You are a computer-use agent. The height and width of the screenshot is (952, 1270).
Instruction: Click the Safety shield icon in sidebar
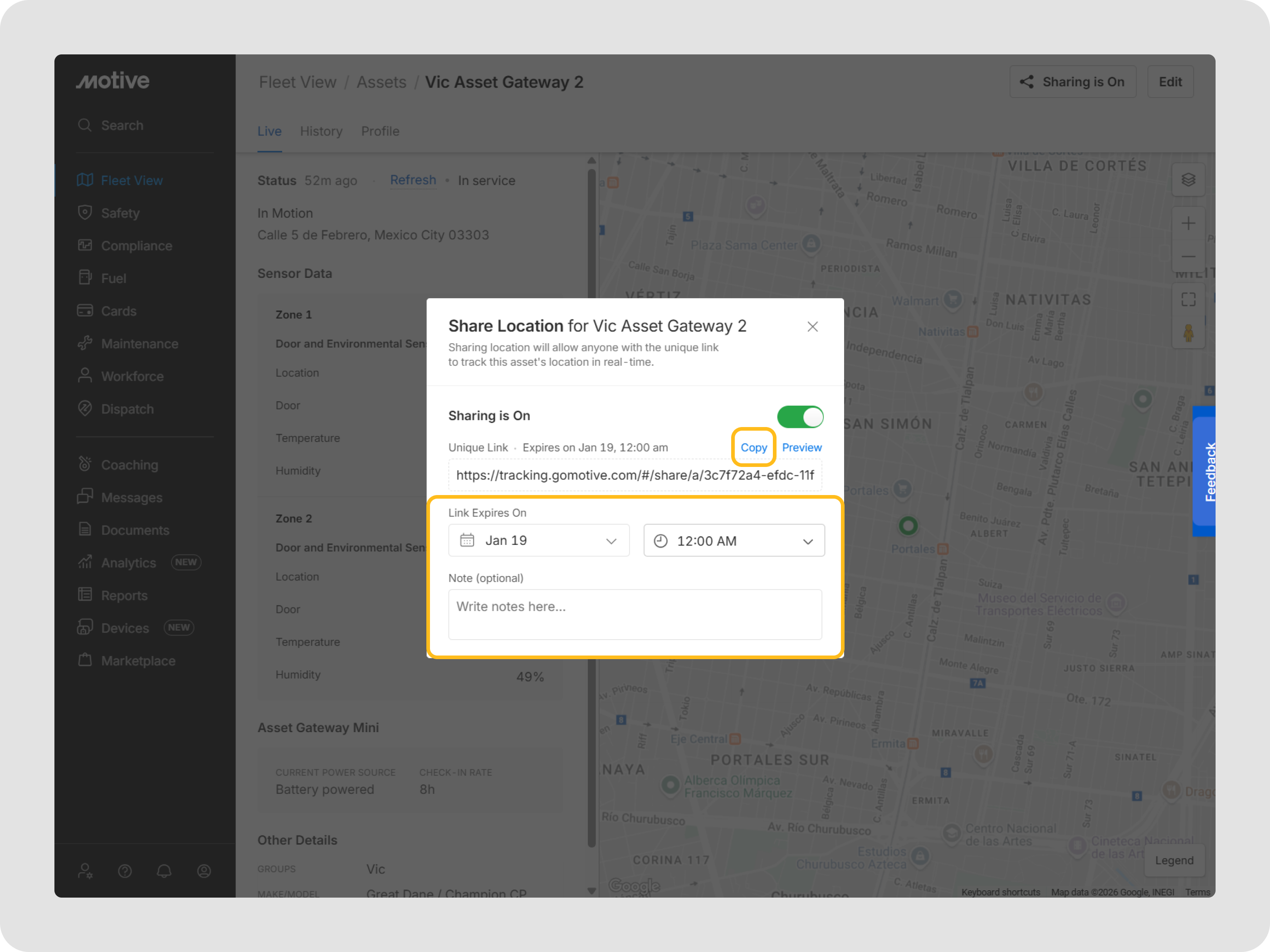[x=85, y=213]
